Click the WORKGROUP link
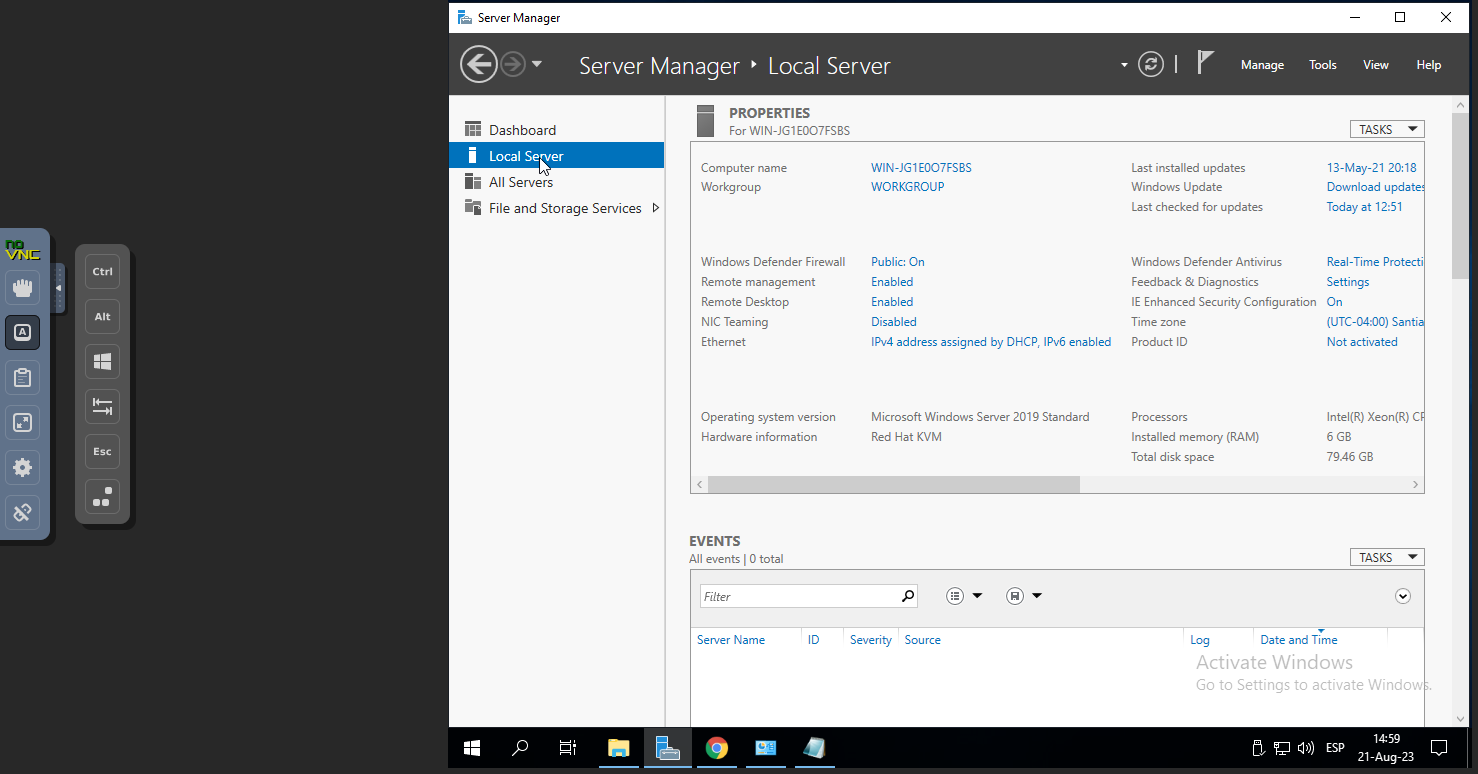1478x774 pixels. pos(907,187)
